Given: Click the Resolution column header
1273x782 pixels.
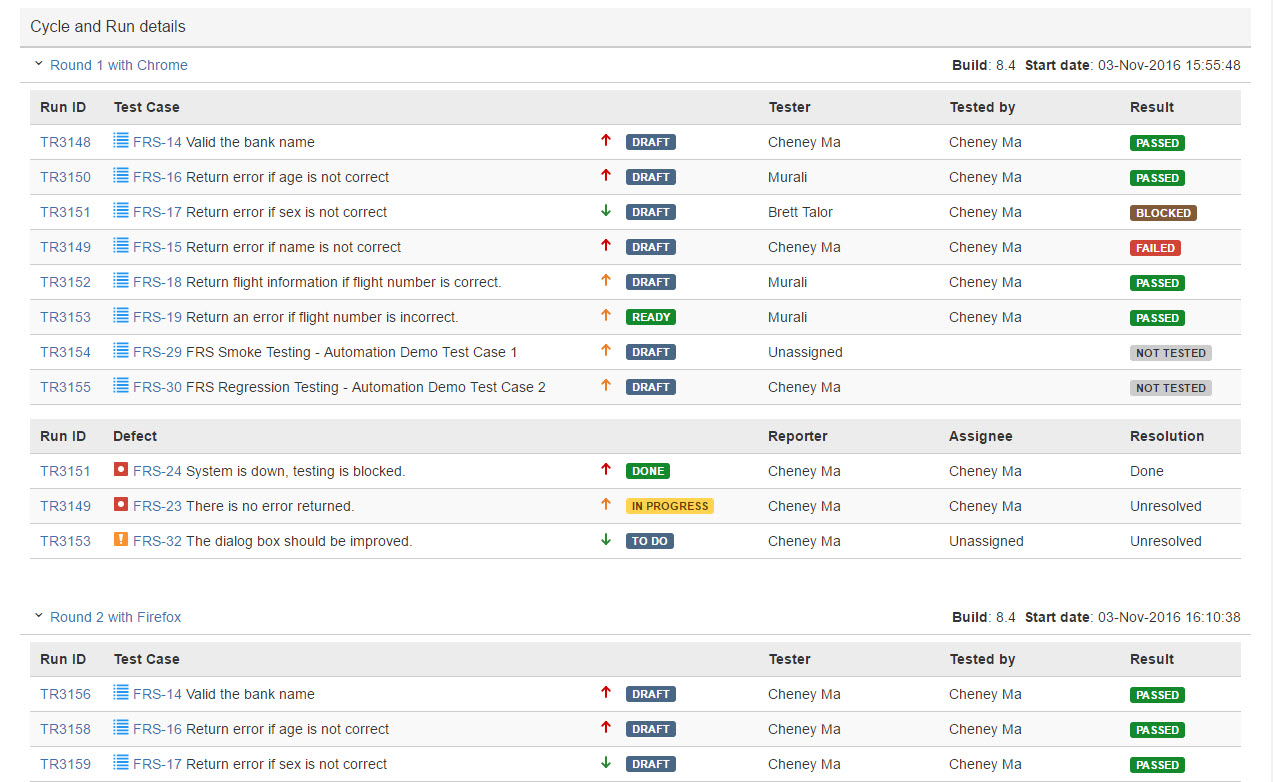Looking at the screenshot, I should [1167, 436].
